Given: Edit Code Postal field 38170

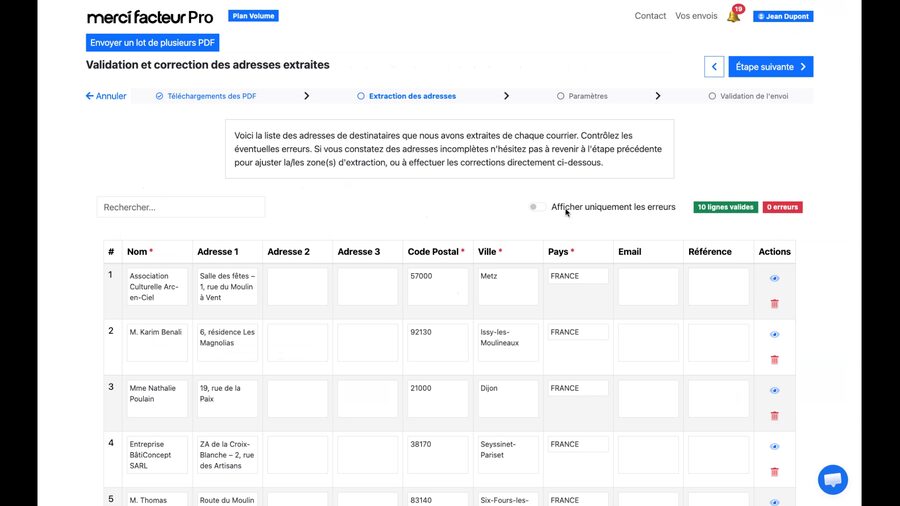Looking at the screenshot, I should coord(437,455).
